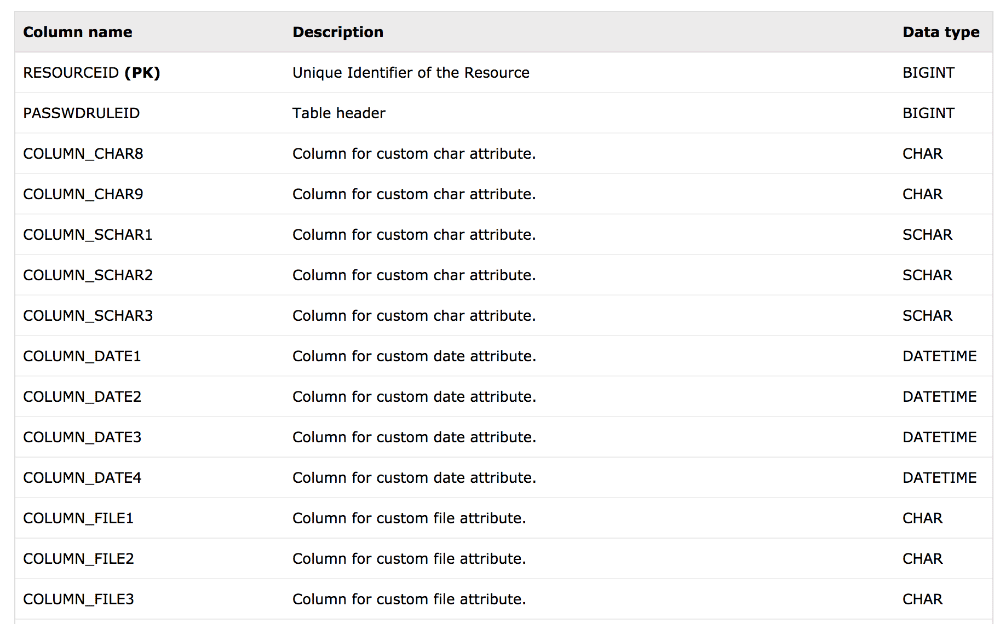The width and height of the screenshot is (1000, 624).
Task: Click the COLUMN_DATE3 entry
Action: 82,437
